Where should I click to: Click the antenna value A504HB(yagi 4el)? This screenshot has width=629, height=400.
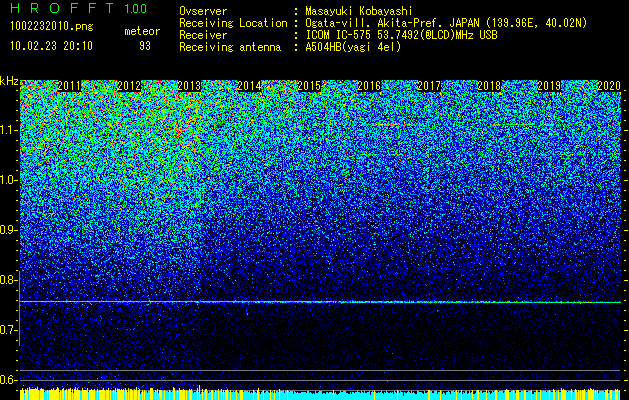point(353,47)
